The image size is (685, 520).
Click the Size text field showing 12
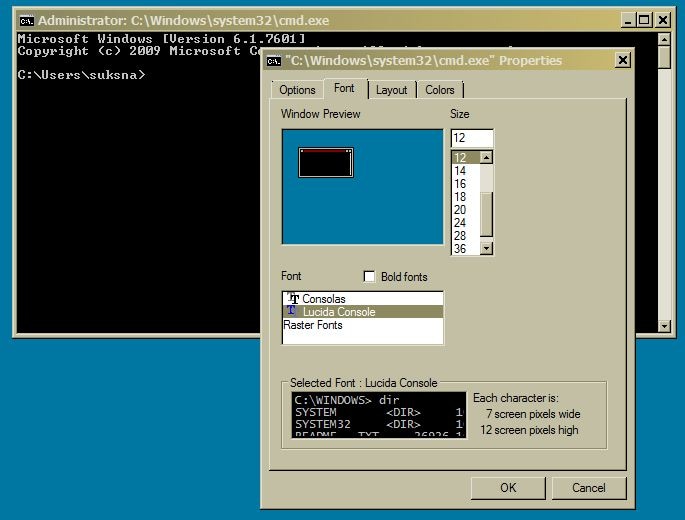click(472, 138)
